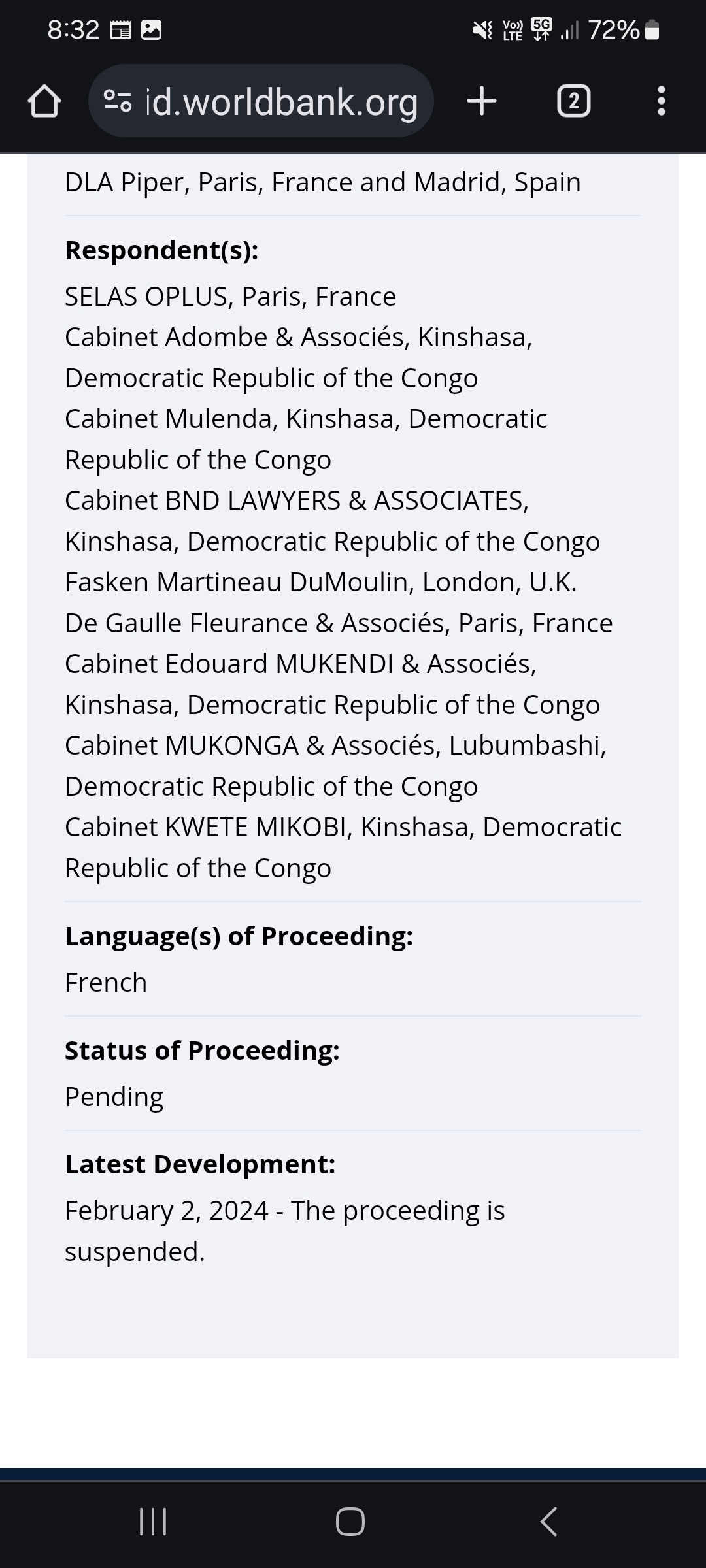
Task: Tap the DLA Piper, Paris text line
Action: click(x=323, y=182)
